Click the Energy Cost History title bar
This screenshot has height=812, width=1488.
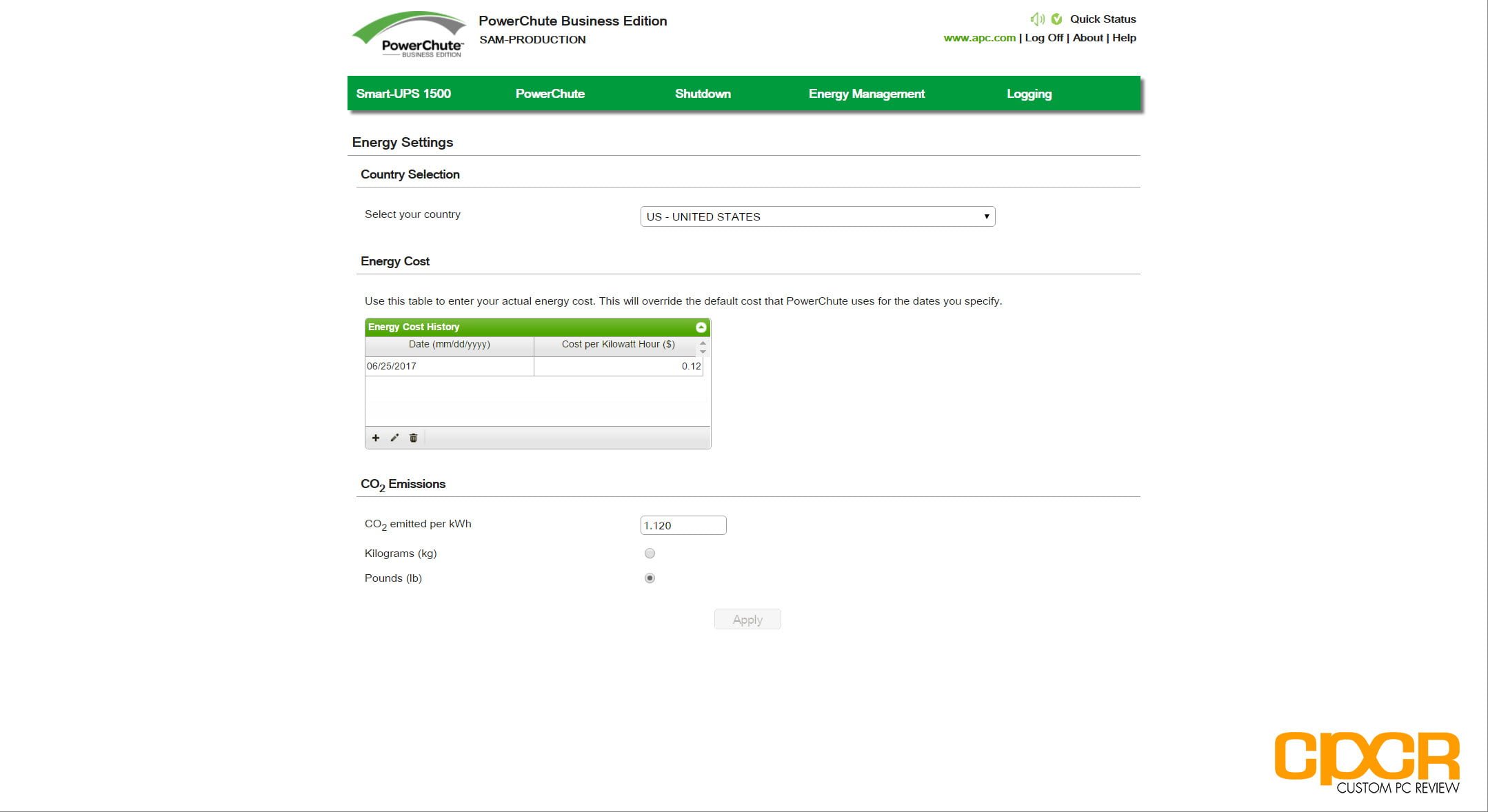[537, 327]
